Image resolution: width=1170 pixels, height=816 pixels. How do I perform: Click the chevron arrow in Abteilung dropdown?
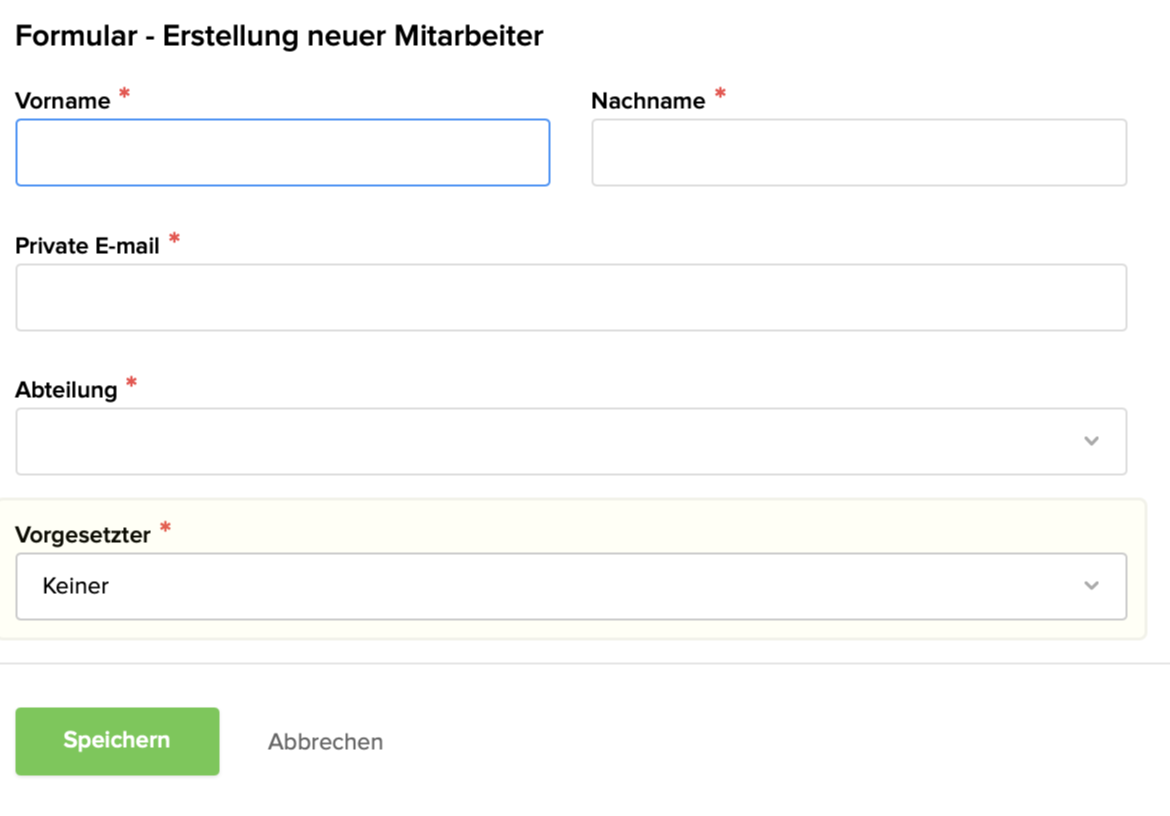[1091, 441]
